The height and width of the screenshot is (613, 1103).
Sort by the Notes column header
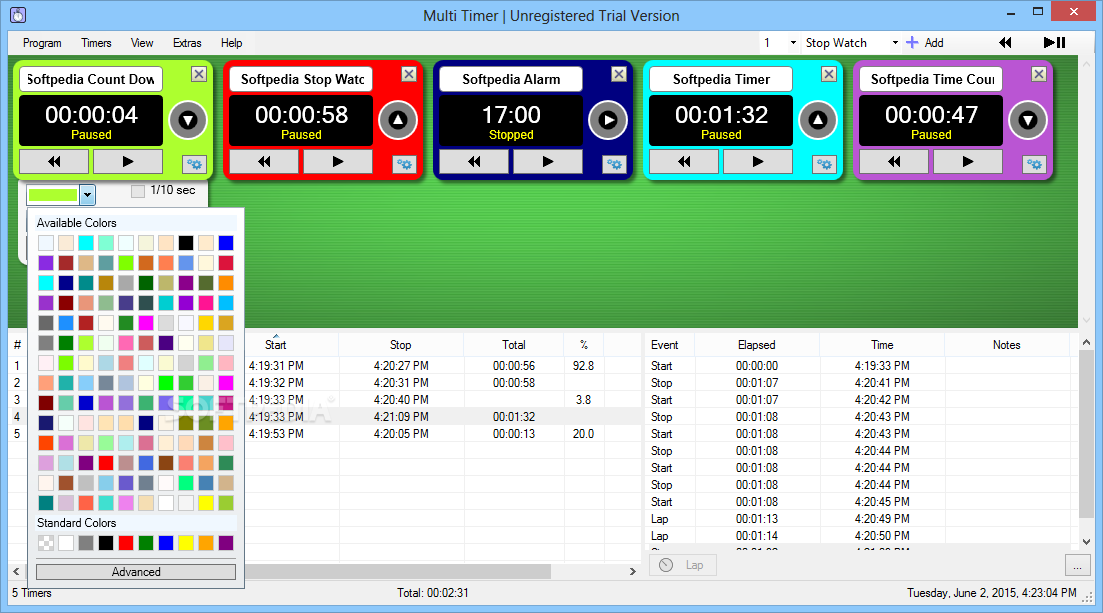click(1007, 345)
